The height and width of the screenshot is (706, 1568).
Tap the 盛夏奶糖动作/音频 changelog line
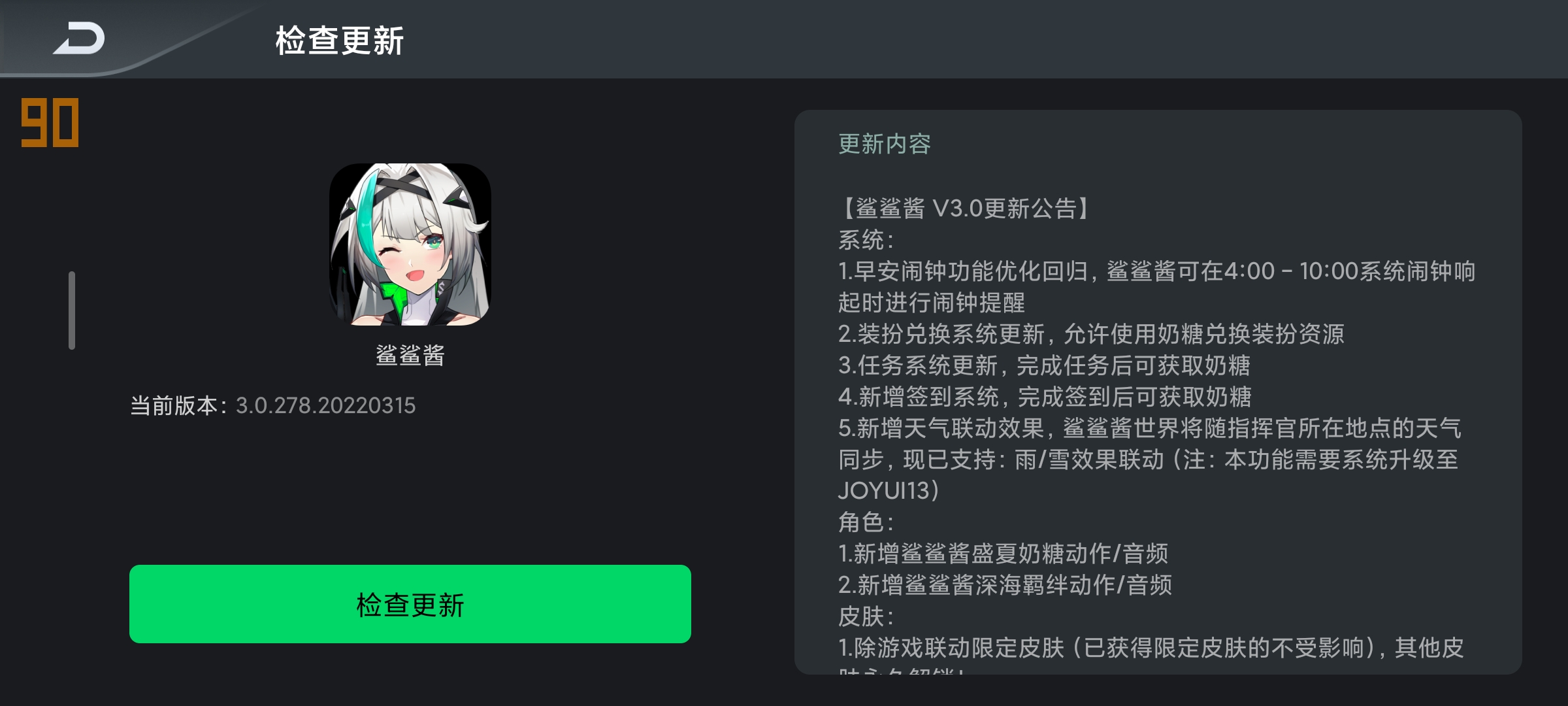coord(1003,554)
